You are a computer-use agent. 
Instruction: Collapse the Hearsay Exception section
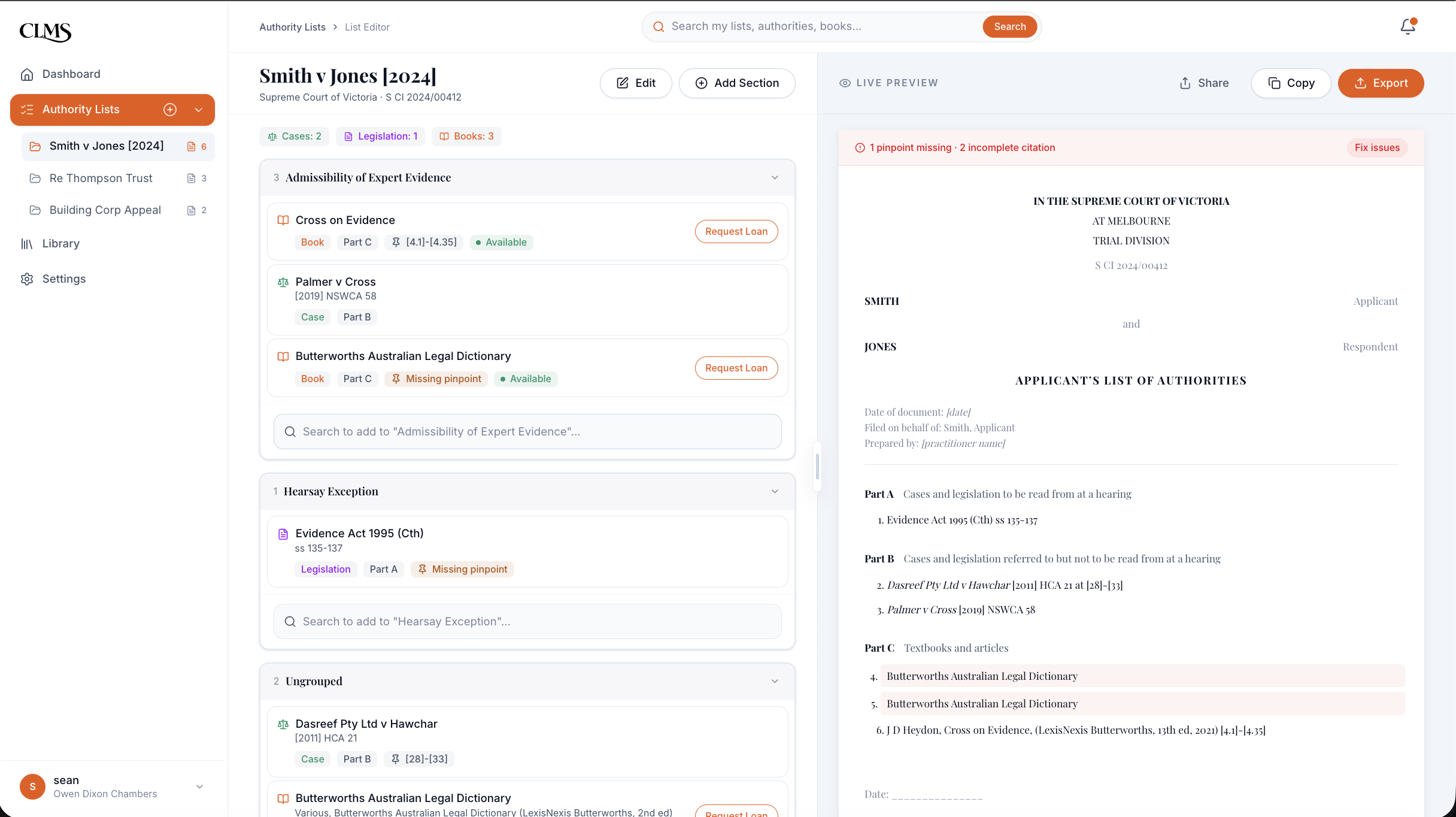775,492
